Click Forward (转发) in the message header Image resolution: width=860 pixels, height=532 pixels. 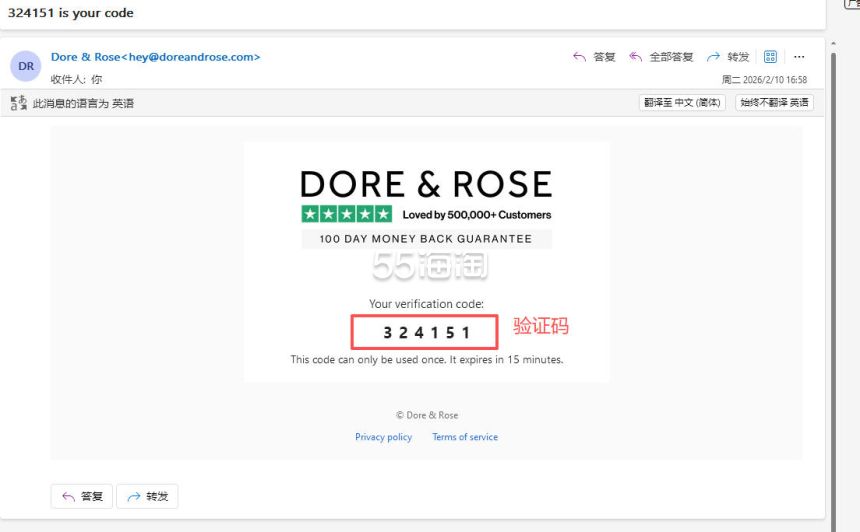click(727, 57)
